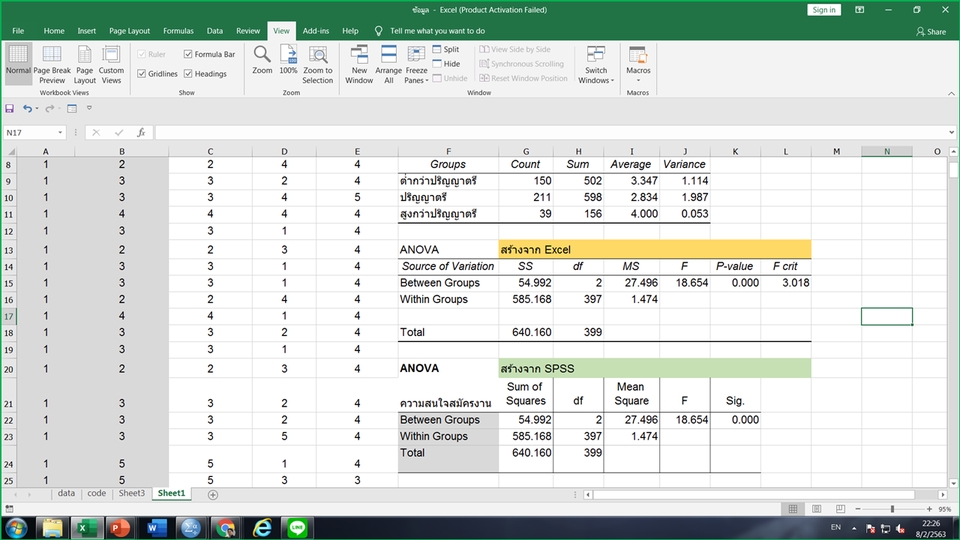Select cell with F value 18.654 in row 15
Screen dimensions: 960x540
[x=685, y=283]
